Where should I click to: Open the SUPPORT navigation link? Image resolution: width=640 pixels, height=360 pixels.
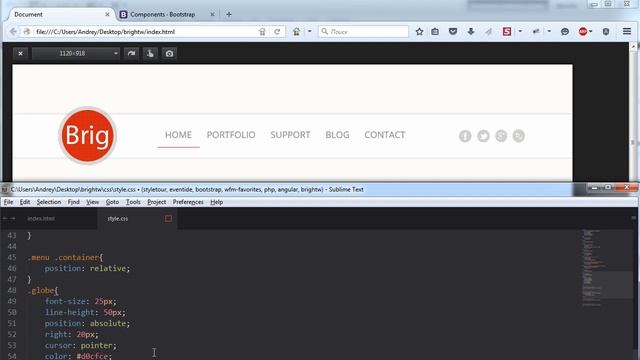click(290, 135)
